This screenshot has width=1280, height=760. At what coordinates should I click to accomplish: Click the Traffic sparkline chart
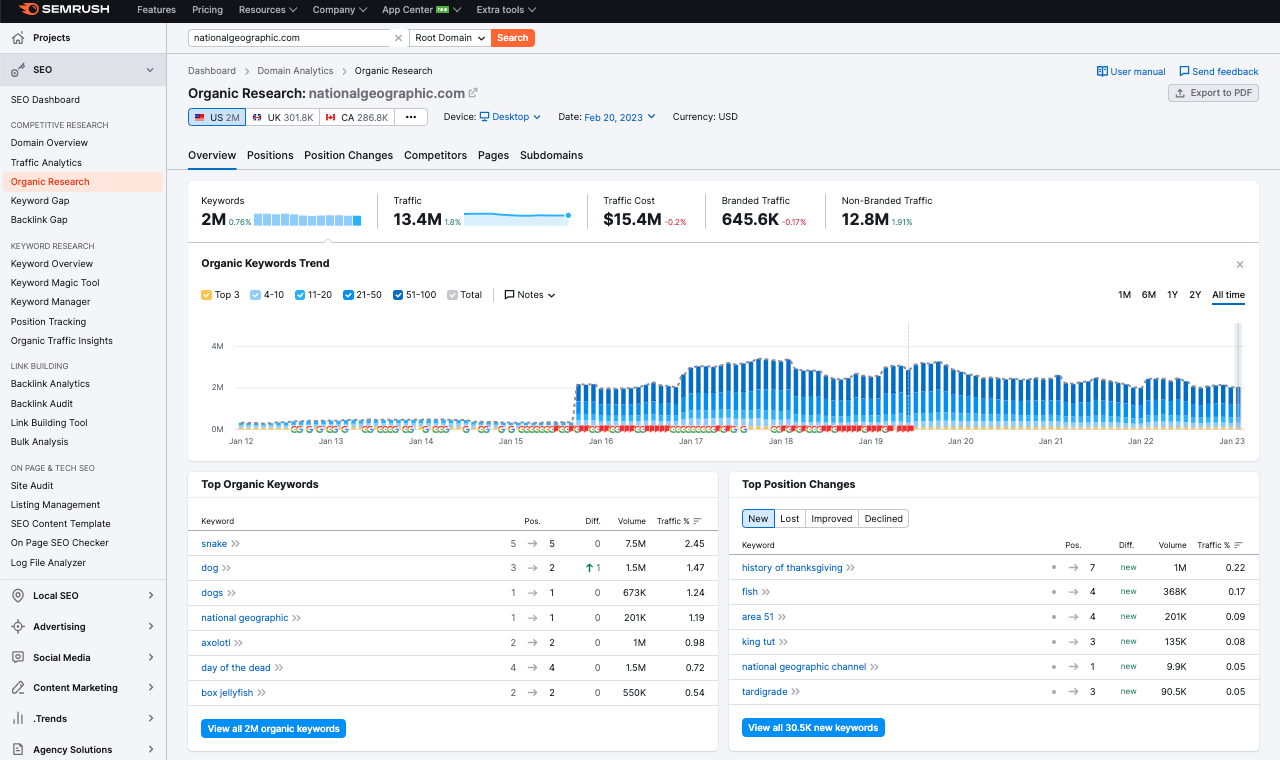point(518,218)
